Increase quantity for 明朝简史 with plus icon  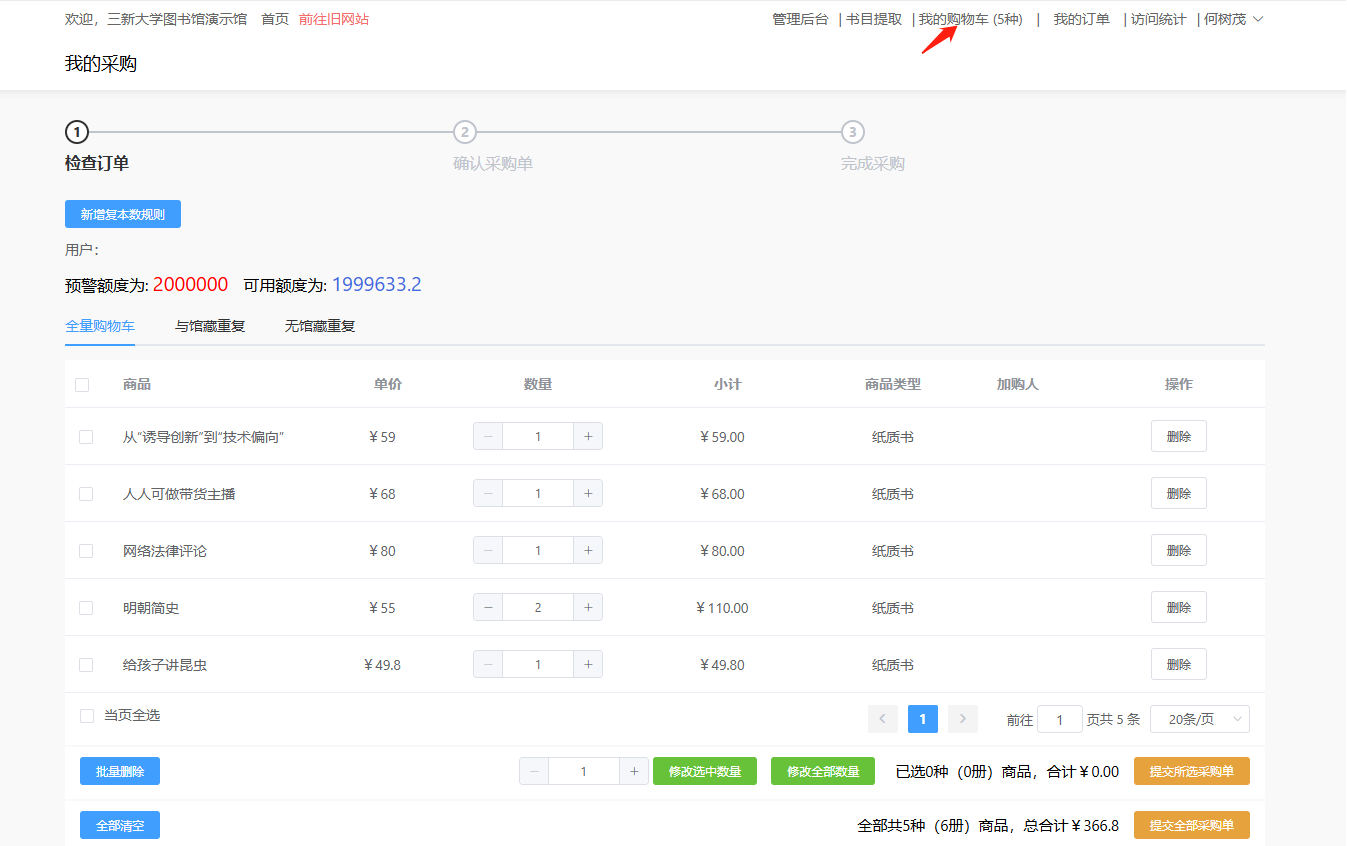pyautogui.click(x=588, y=608)
